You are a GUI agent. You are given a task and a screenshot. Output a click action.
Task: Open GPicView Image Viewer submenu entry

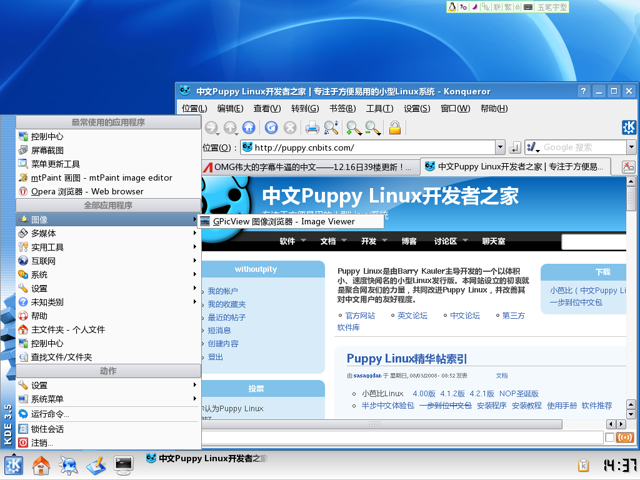[291, 222]
